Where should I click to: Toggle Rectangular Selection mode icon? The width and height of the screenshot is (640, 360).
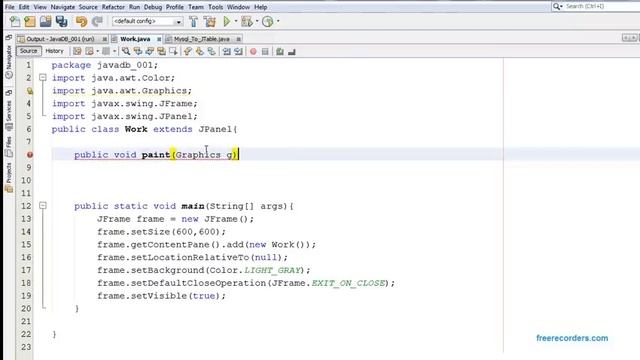pos(173,51)
